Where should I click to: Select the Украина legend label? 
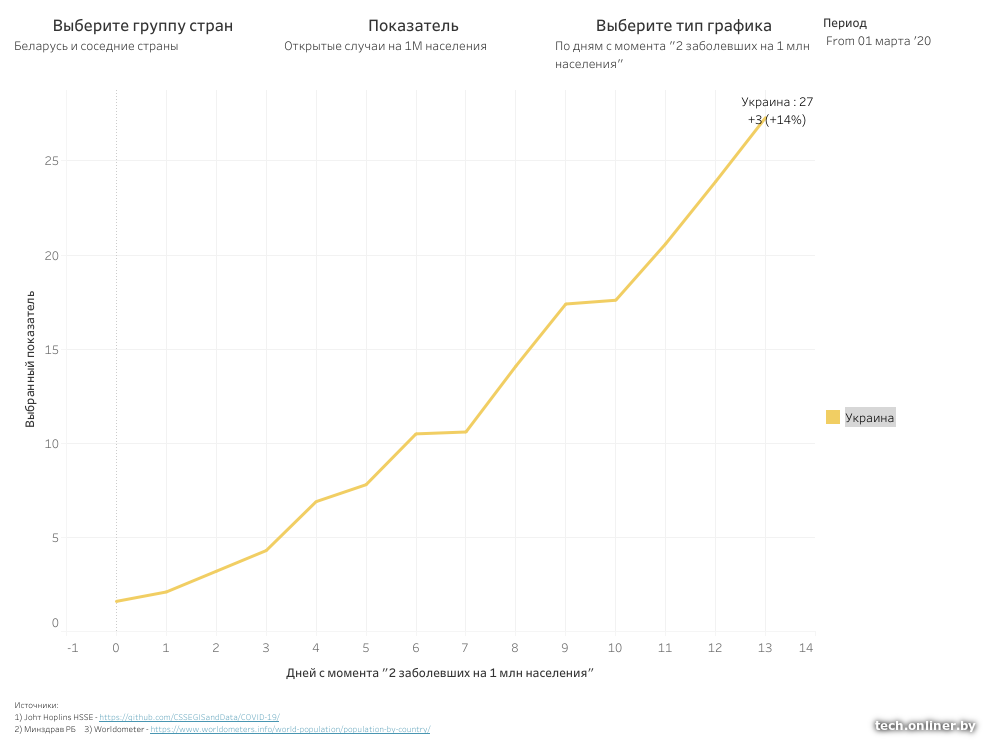(x=869, y=417)
